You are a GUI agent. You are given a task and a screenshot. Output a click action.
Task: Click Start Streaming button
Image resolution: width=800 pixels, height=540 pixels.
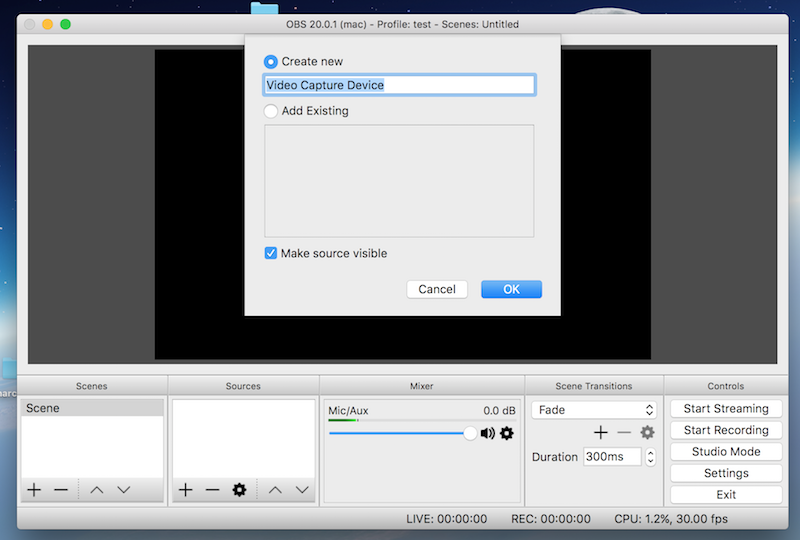coord(726,409)
